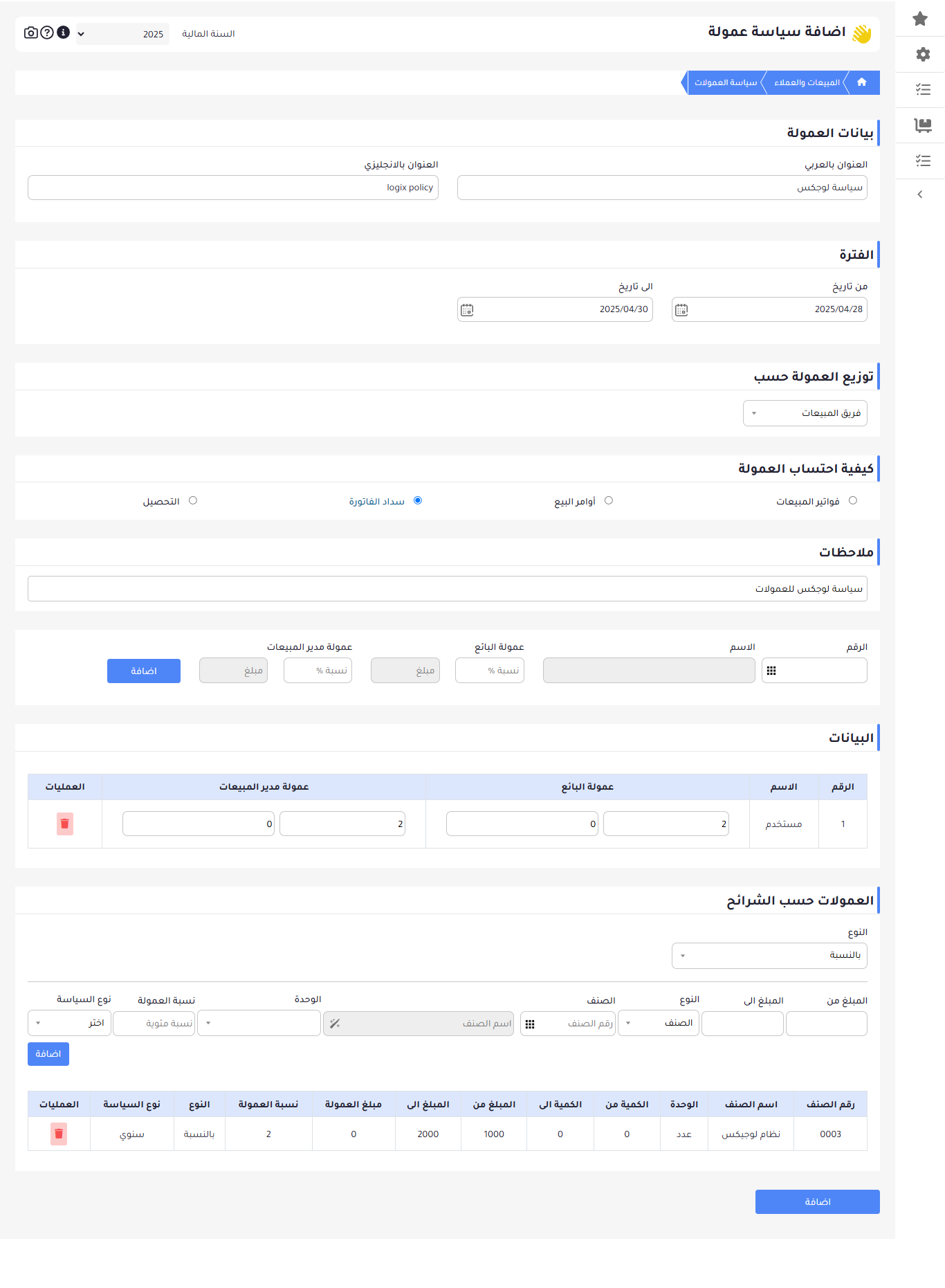Open المبيعات والعملاء breadcrumb
Screen dimensions: 945x1288
coord(807,82)
